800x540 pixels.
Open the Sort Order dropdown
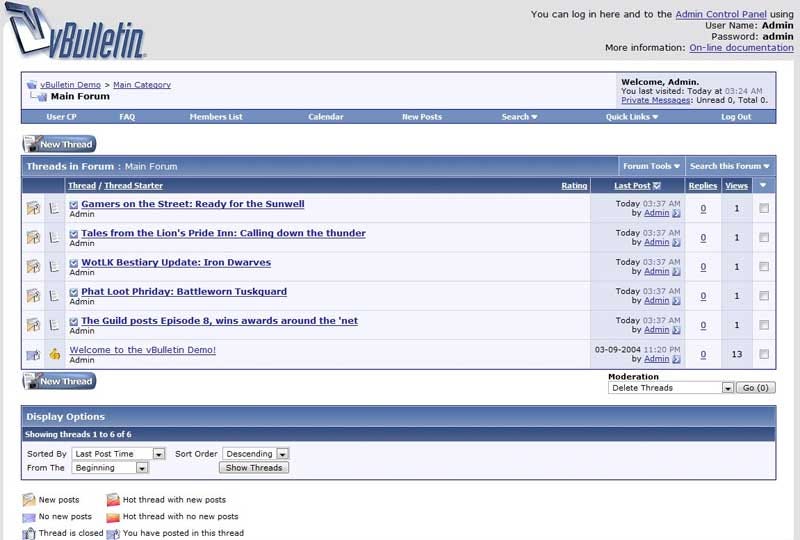[256, 454]
